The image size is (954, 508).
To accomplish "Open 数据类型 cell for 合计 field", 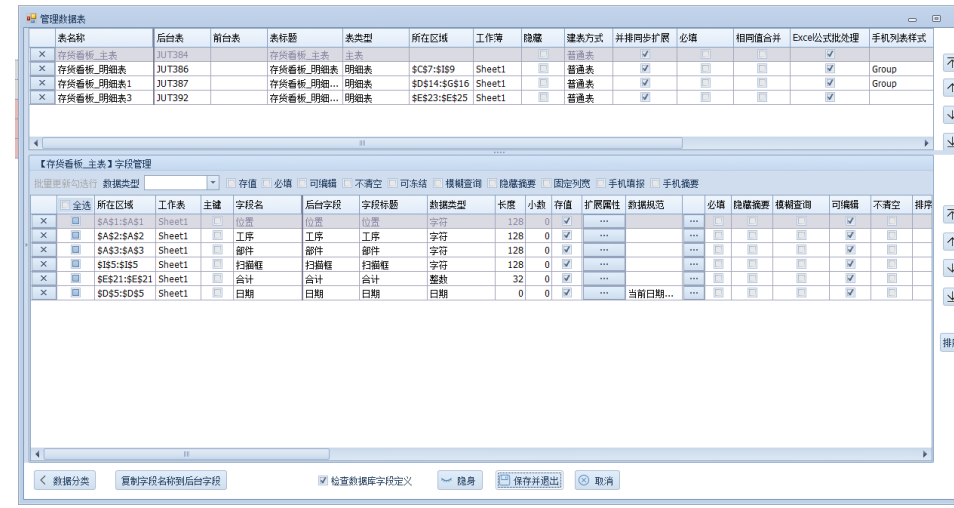I will click(x=460, y=279).
